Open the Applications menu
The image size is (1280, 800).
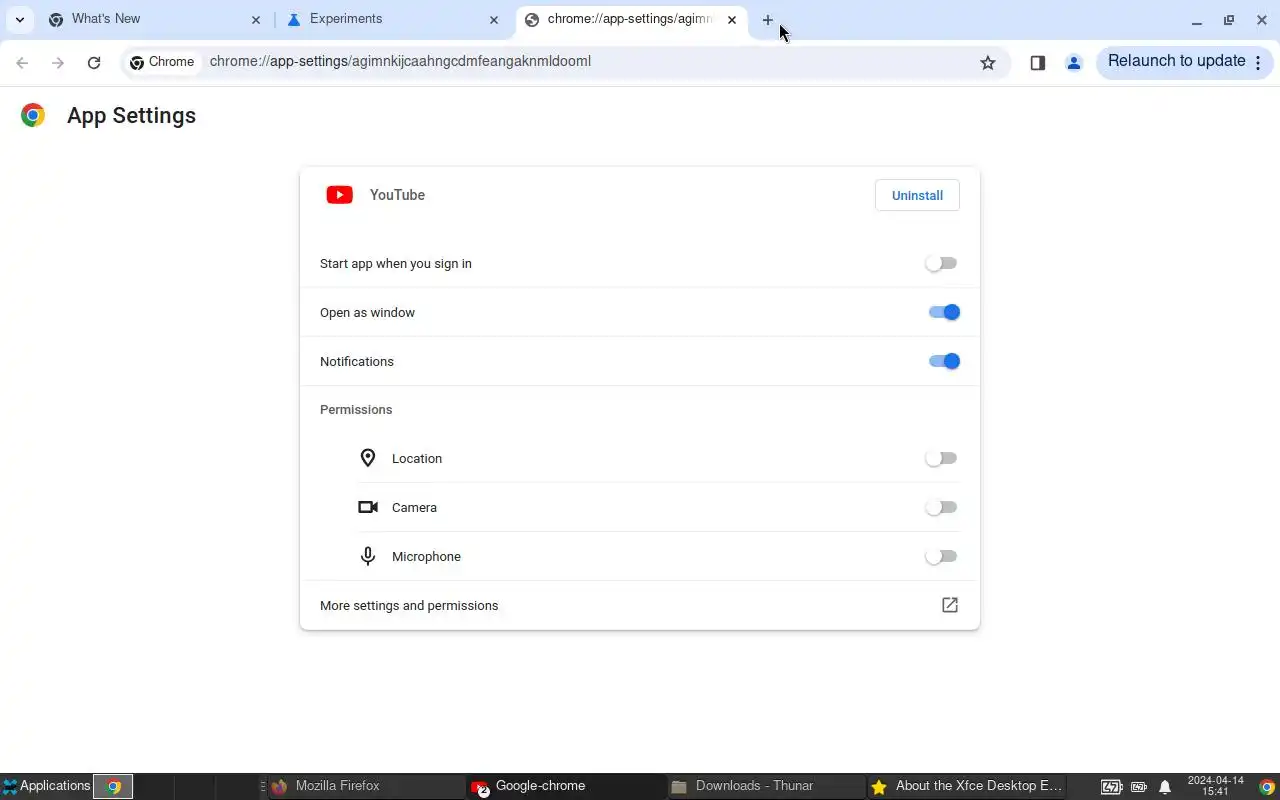[x=46, y=787]
